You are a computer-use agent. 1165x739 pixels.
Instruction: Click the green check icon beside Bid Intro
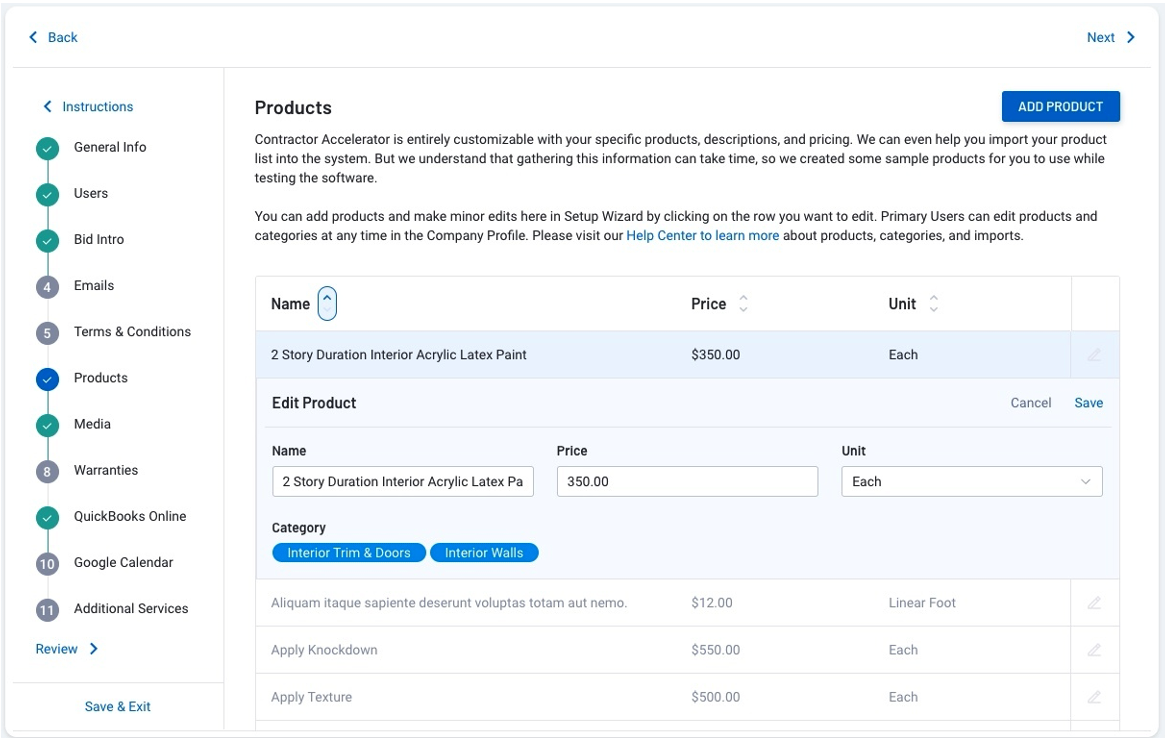pos(47,240)
